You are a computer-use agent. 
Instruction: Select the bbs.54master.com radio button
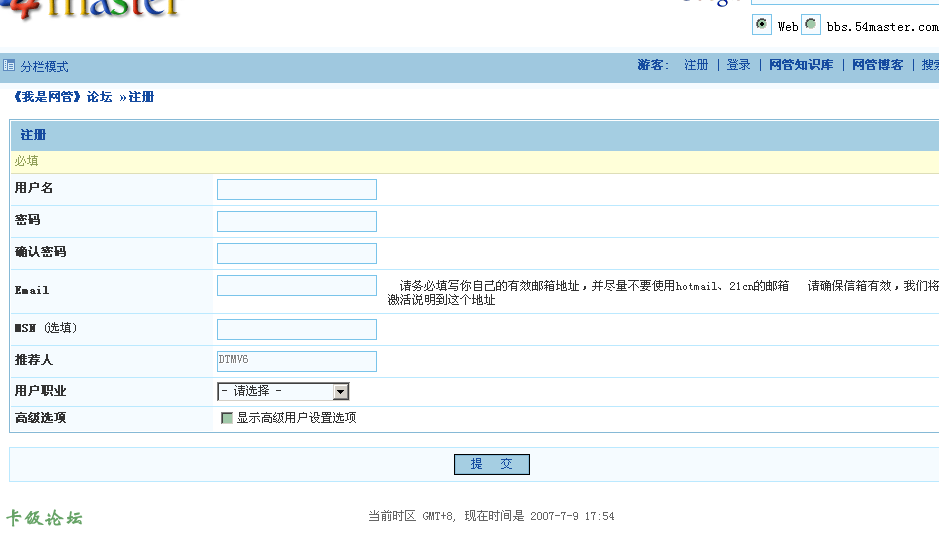pos(810,24)
